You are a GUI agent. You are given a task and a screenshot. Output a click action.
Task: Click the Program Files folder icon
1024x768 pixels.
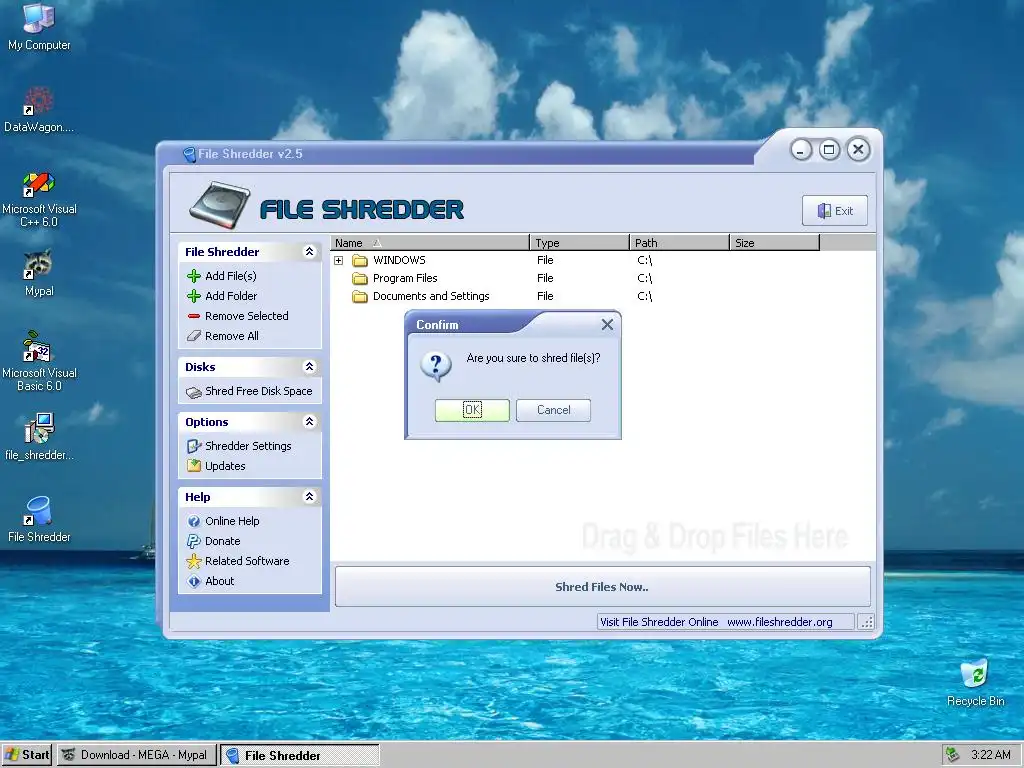[360, 278]
